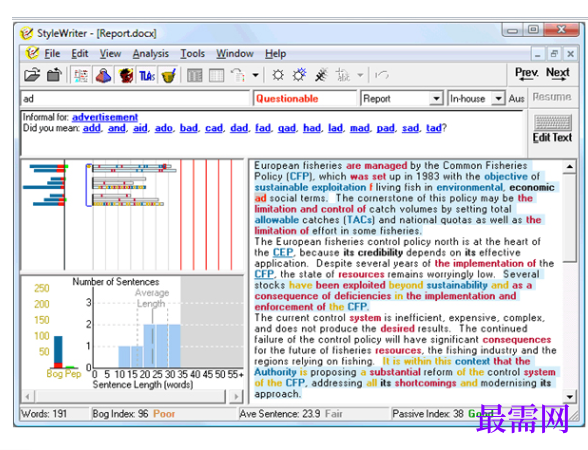Open the greyed dropdown arrow beside abc icon

pyautogui.click(x=360, y=75)
